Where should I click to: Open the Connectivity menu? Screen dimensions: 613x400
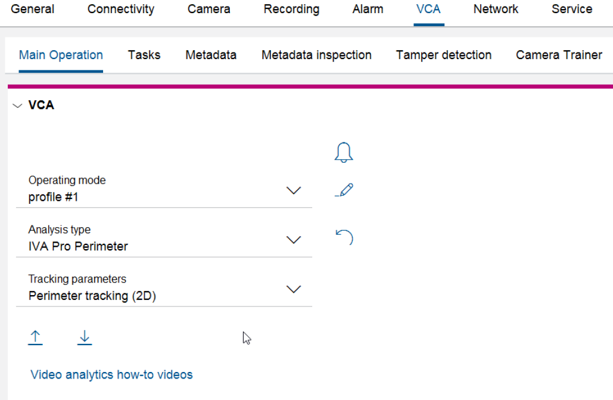click(121, 10)
